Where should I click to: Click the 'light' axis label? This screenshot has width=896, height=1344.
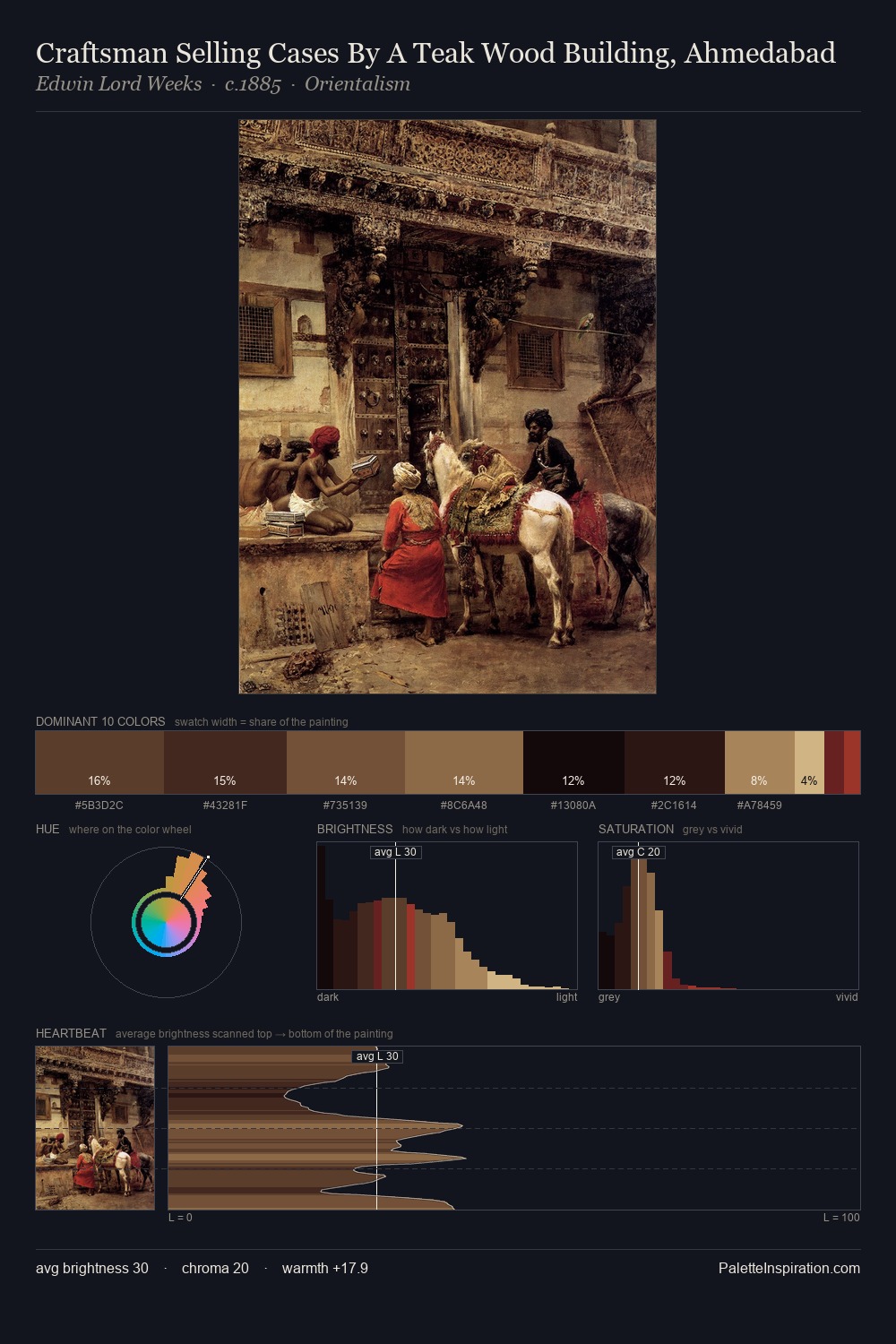pos(567,997)
